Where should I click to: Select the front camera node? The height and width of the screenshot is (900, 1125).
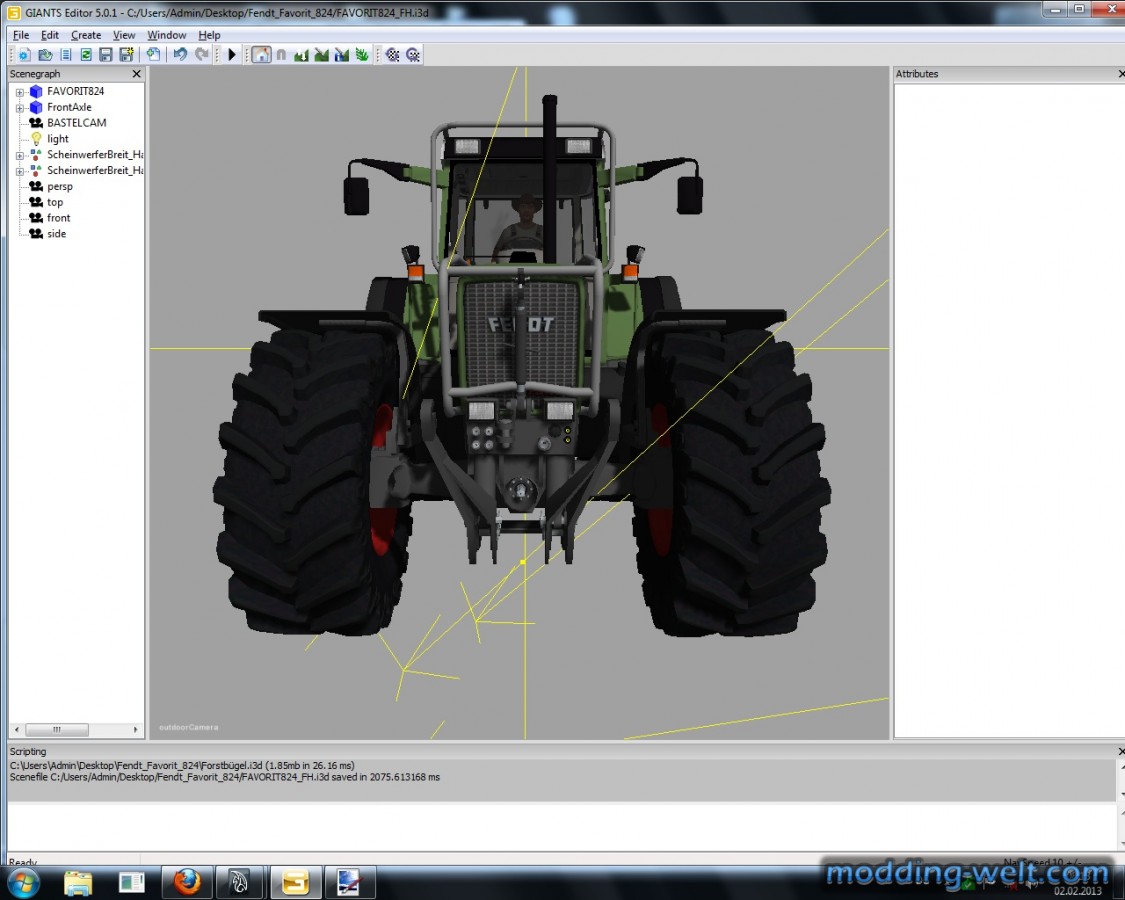tap(58, 217)
